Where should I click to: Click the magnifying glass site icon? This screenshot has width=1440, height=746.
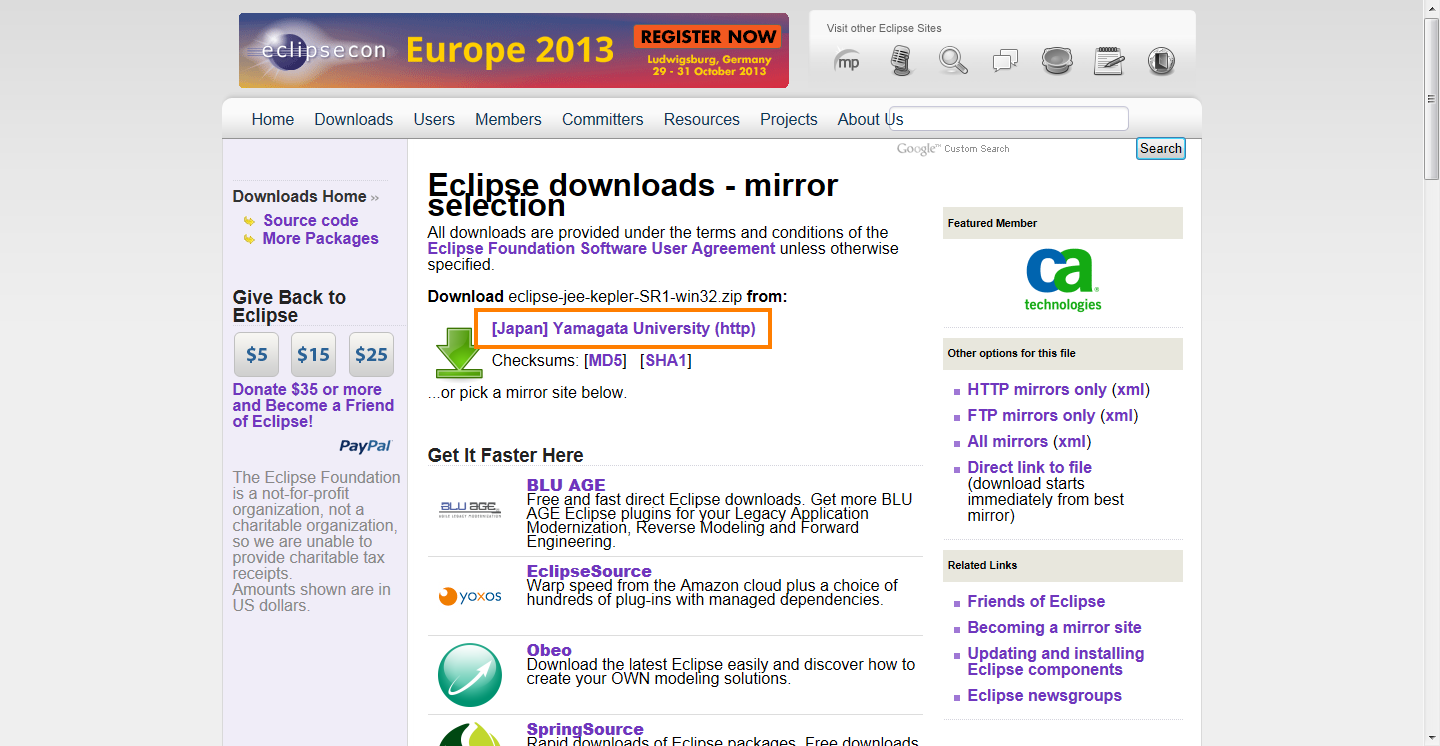pos(953,60)
